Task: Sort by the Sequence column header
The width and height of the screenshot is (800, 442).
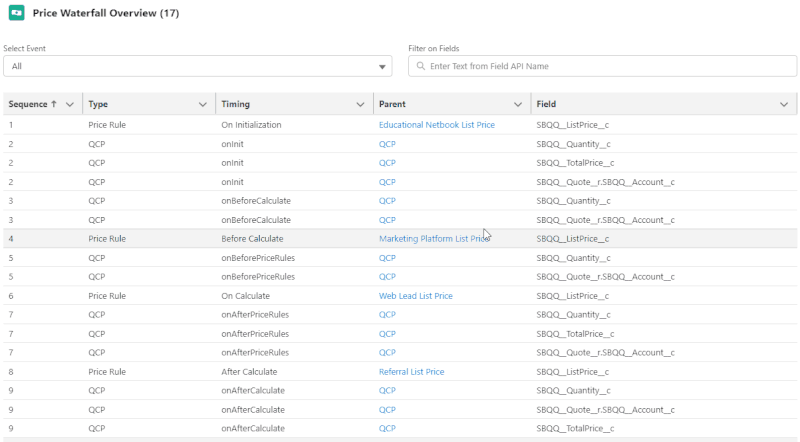Action: pos(28,104)
